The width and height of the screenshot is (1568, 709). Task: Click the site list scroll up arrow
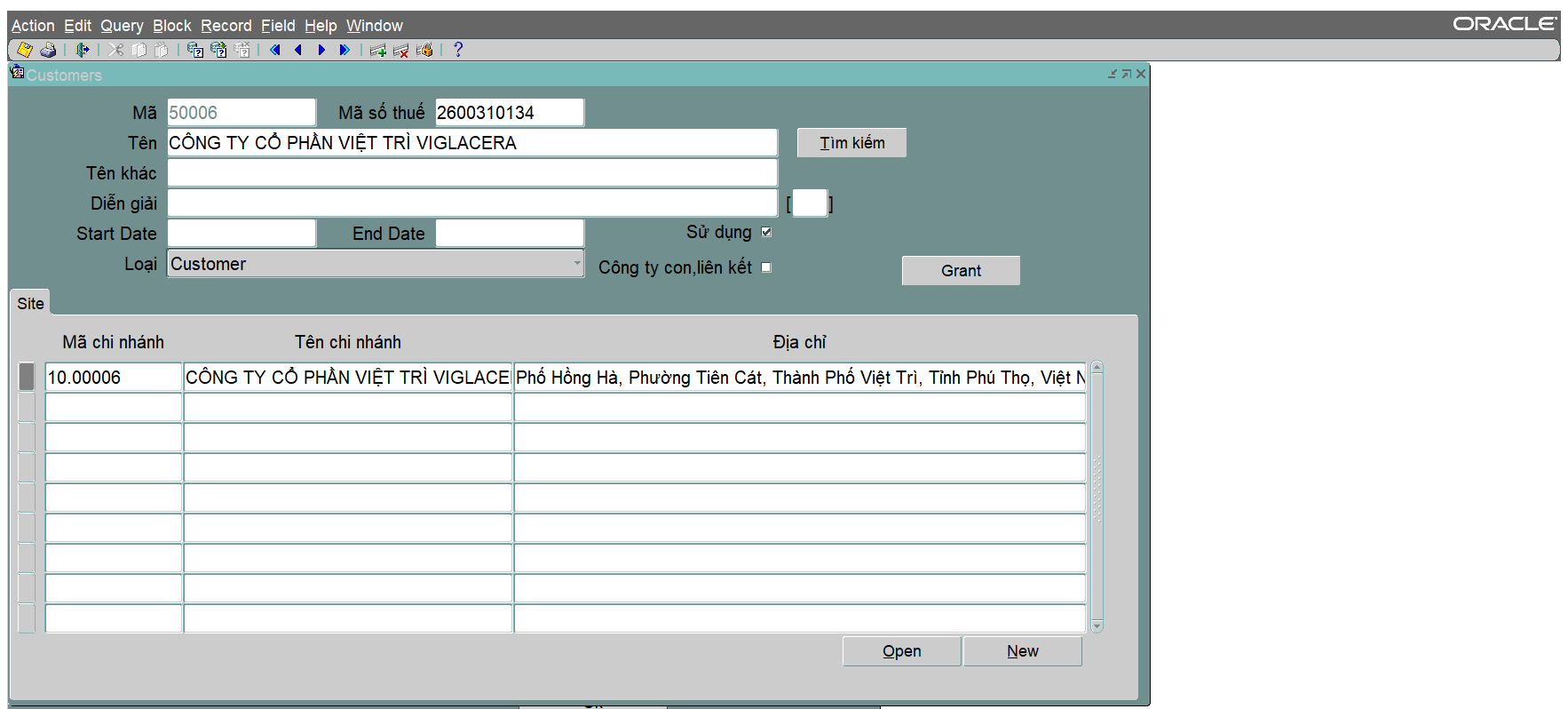click(1097, 367)
